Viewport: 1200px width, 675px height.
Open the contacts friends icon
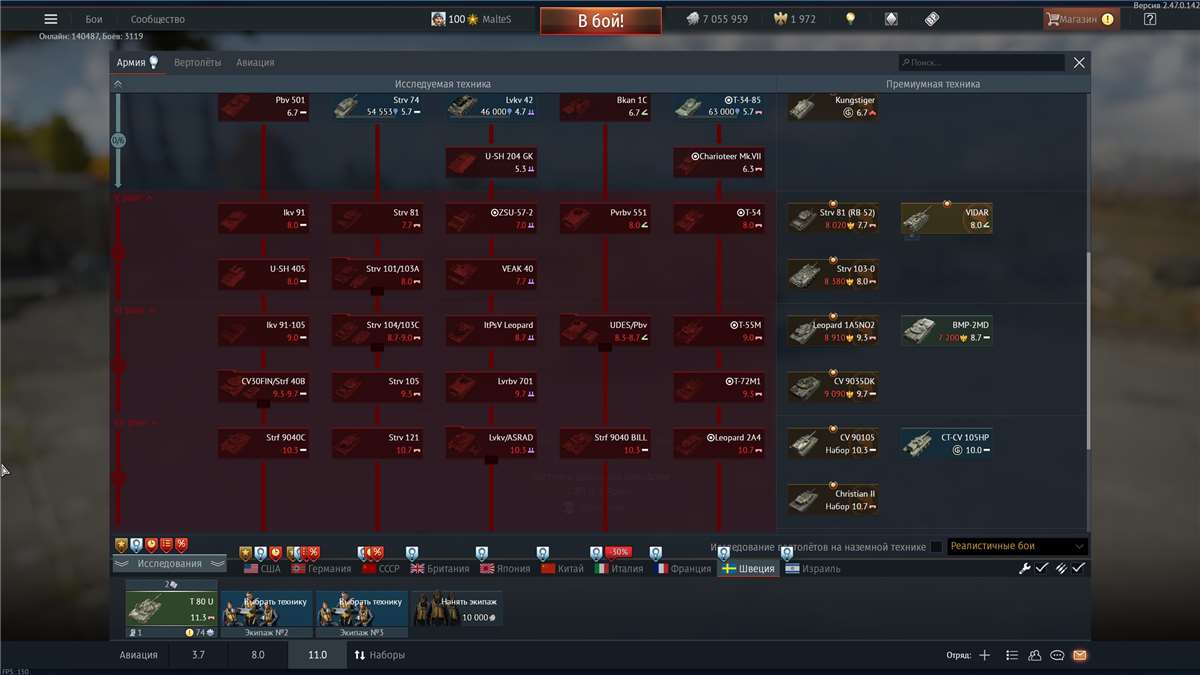click(x=1035, y=655)
